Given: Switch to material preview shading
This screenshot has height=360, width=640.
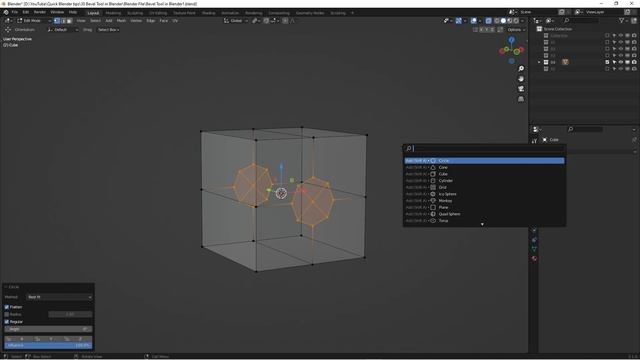Looking at the screenshot, I should [x=510, y=20].
